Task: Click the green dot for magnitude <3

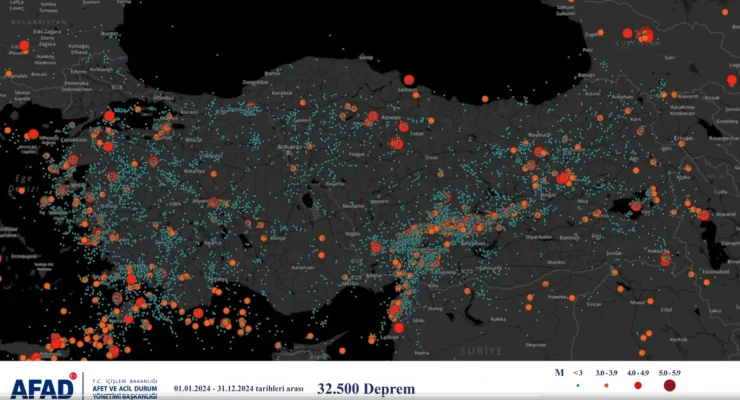Action: click(577, 385)
